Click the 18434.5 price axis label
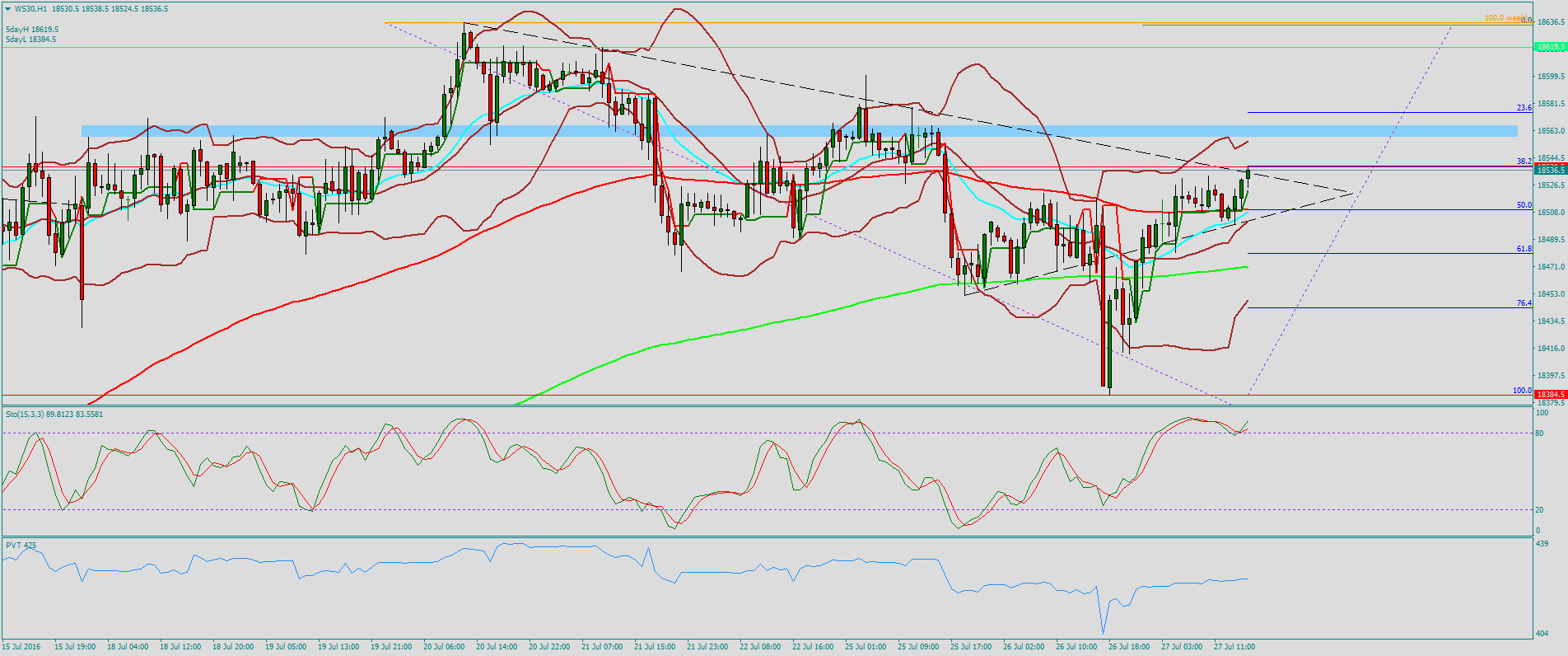This screenshot has height=656, width=1568. [x=1550, y=321]
